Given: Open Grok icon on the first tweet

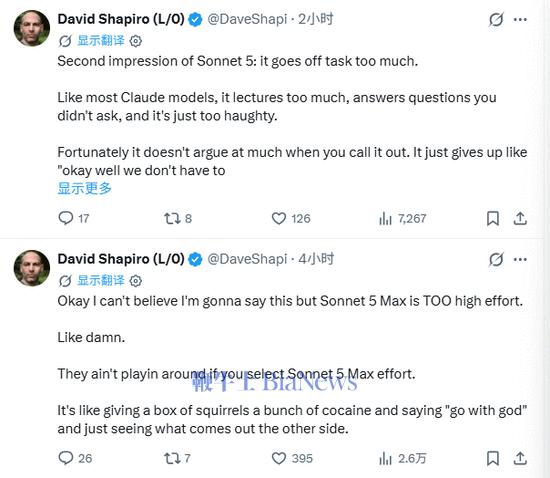Looking at the screenshot, I should pyautogui.click(x=496, y=19).
